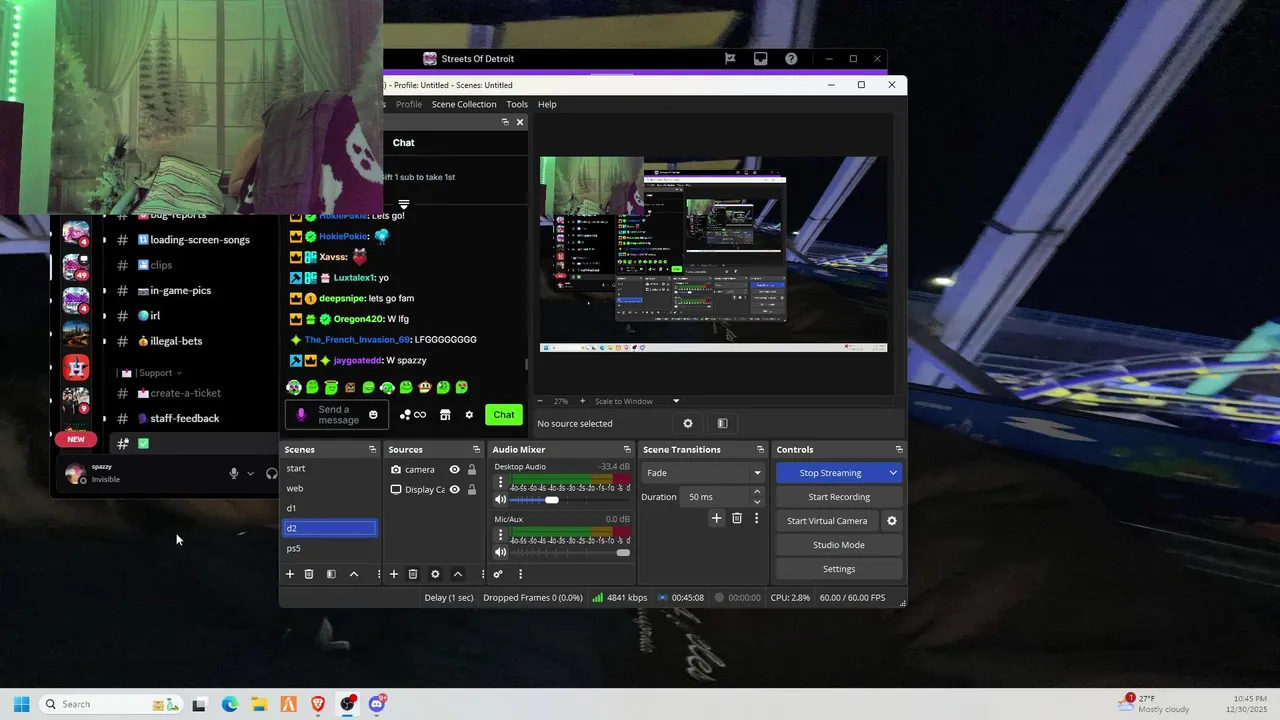The image size is (1280, 720).
Task: Toggle lock on camera source
Action: (x=472, y=470)
